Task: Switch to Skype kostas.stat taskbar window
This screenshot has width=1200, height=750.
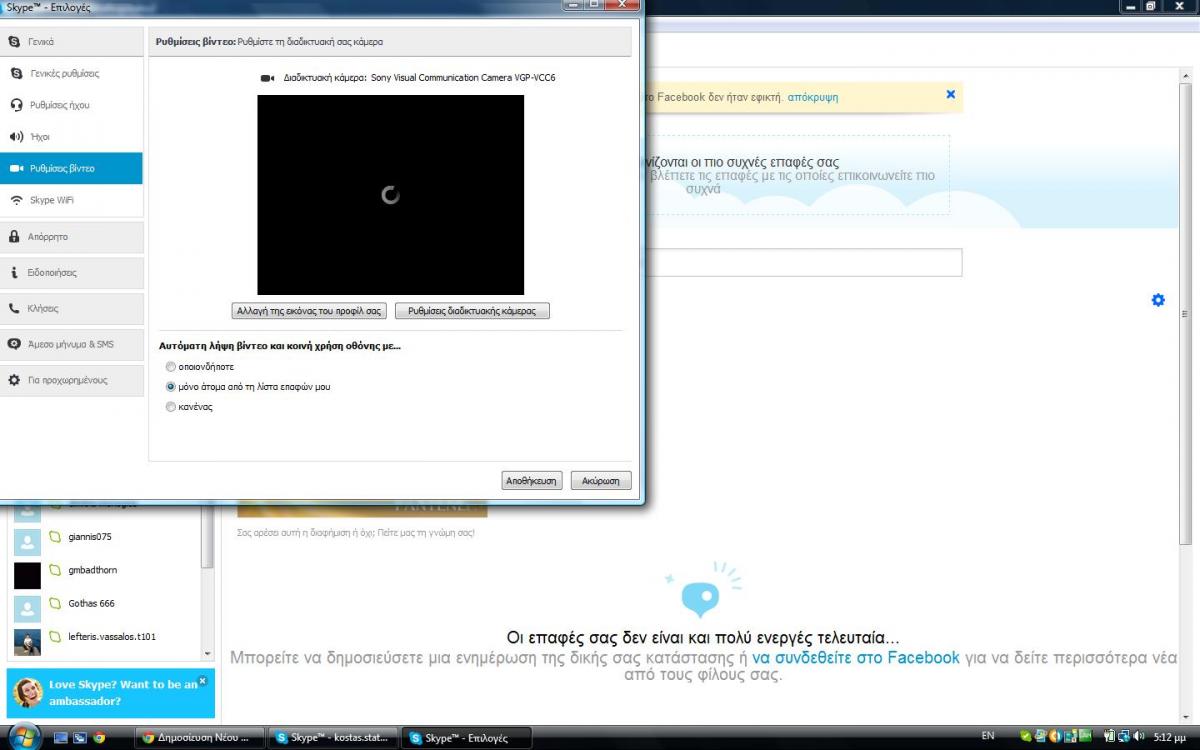Action: coord(333,738)
